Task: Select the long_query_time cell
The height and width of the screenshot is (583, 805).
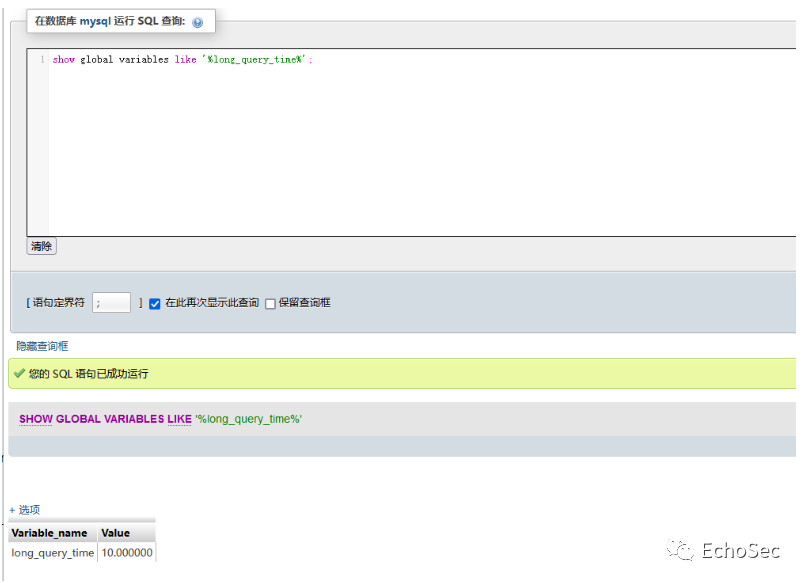Action: pos(53,553)
